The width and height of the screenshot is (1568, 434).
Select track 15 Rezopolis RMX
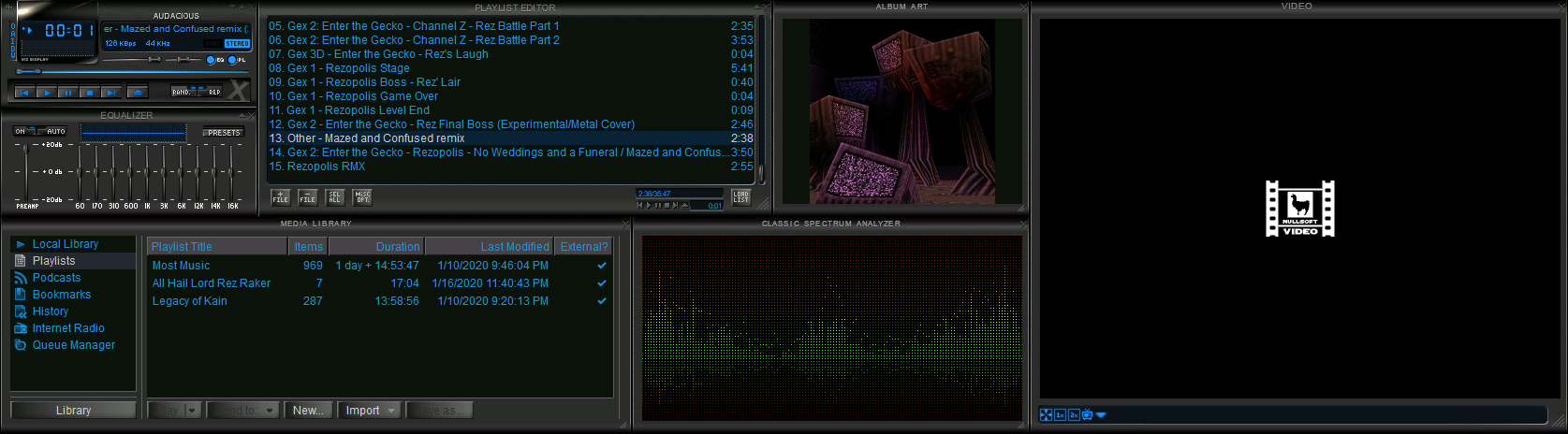click(x=510, y=166)
